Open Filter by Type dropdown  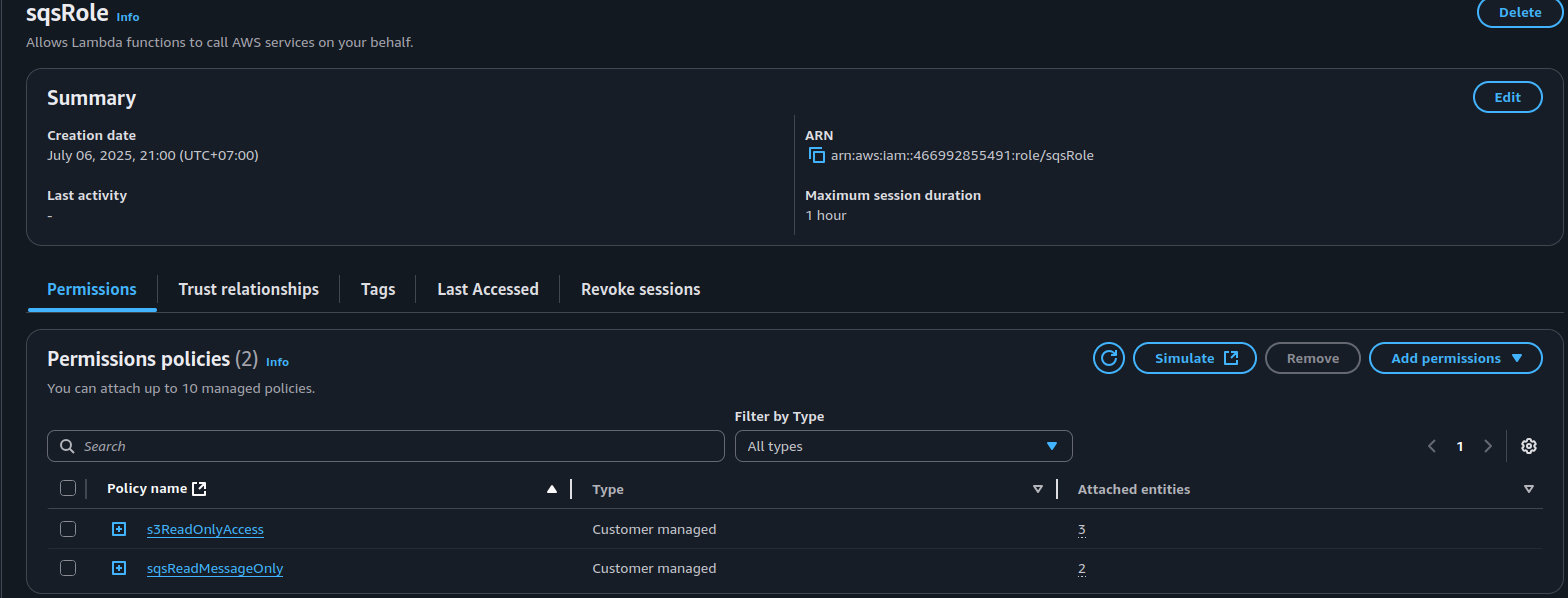coord(903,446)
